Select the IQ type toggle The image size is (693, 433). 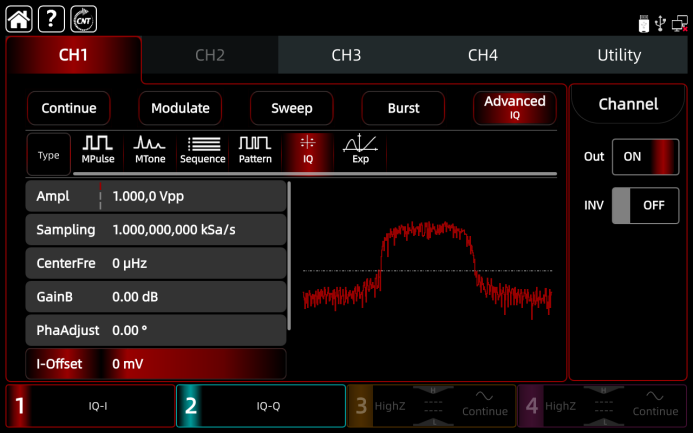point(308,150)
